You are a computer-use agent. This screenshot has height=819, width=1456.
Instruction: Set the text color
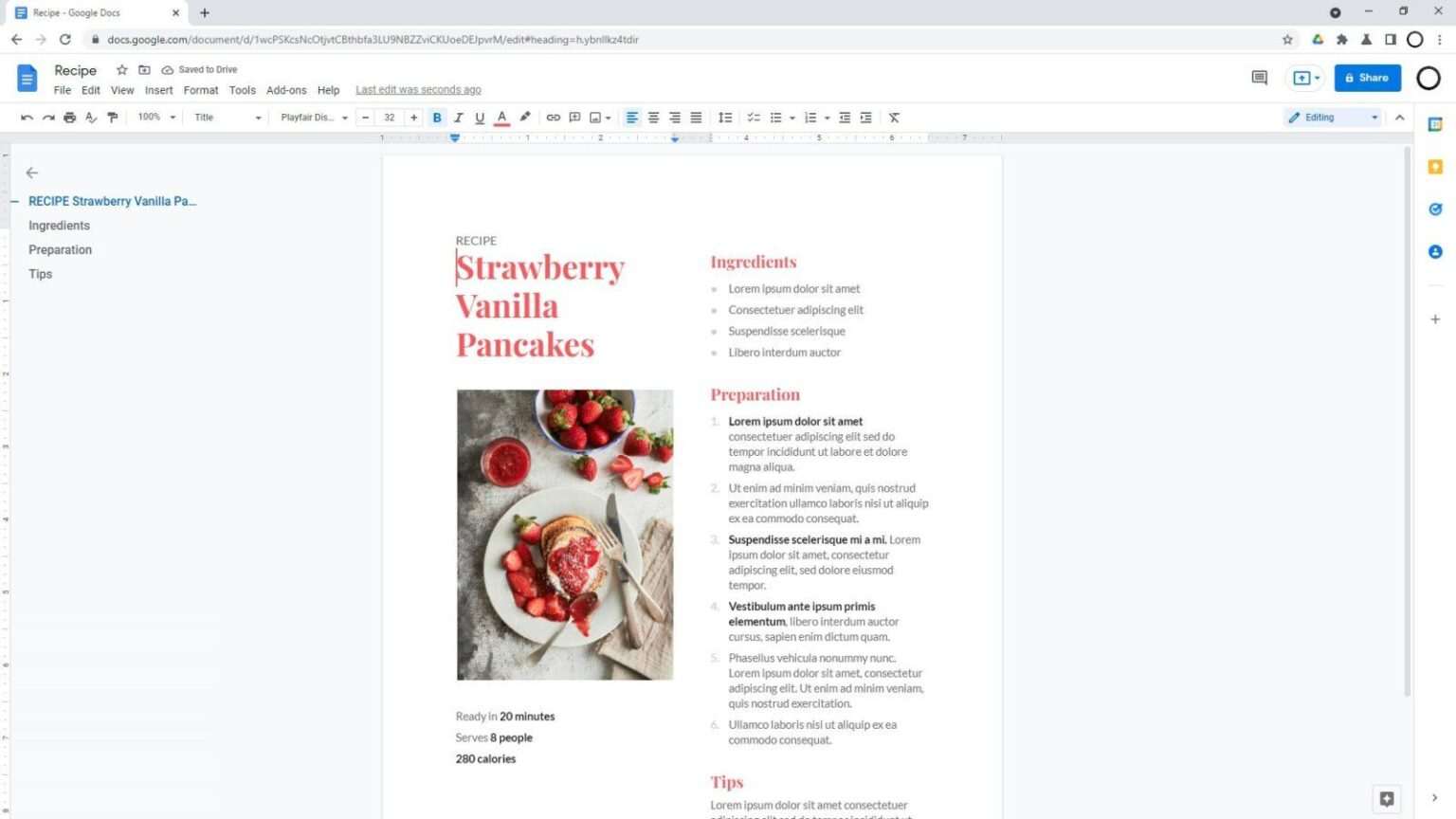coord(501,117)
